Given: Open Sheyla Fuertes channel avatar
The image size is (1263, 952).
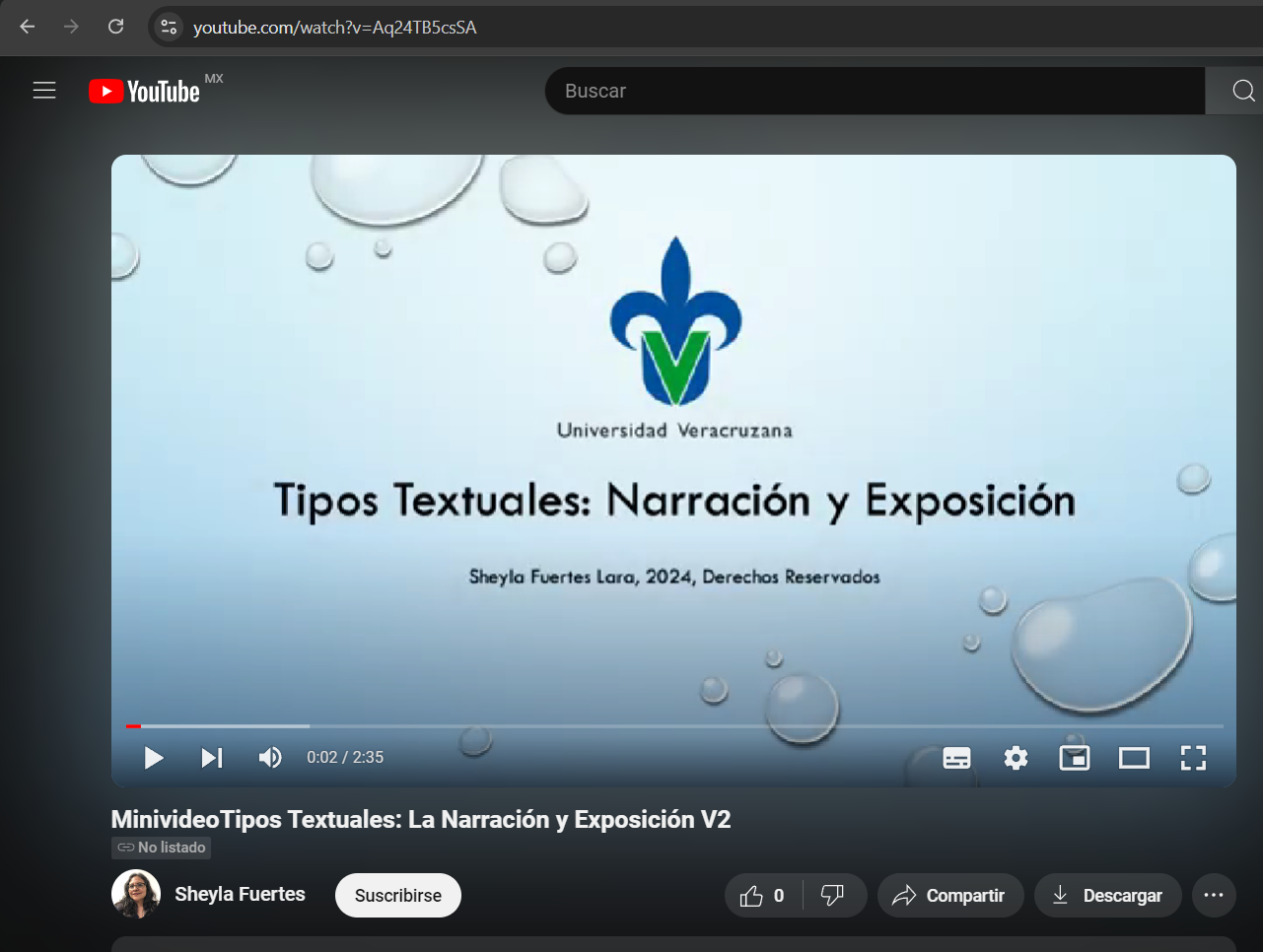Looking at the screenshot, I should tap(136, 895).
